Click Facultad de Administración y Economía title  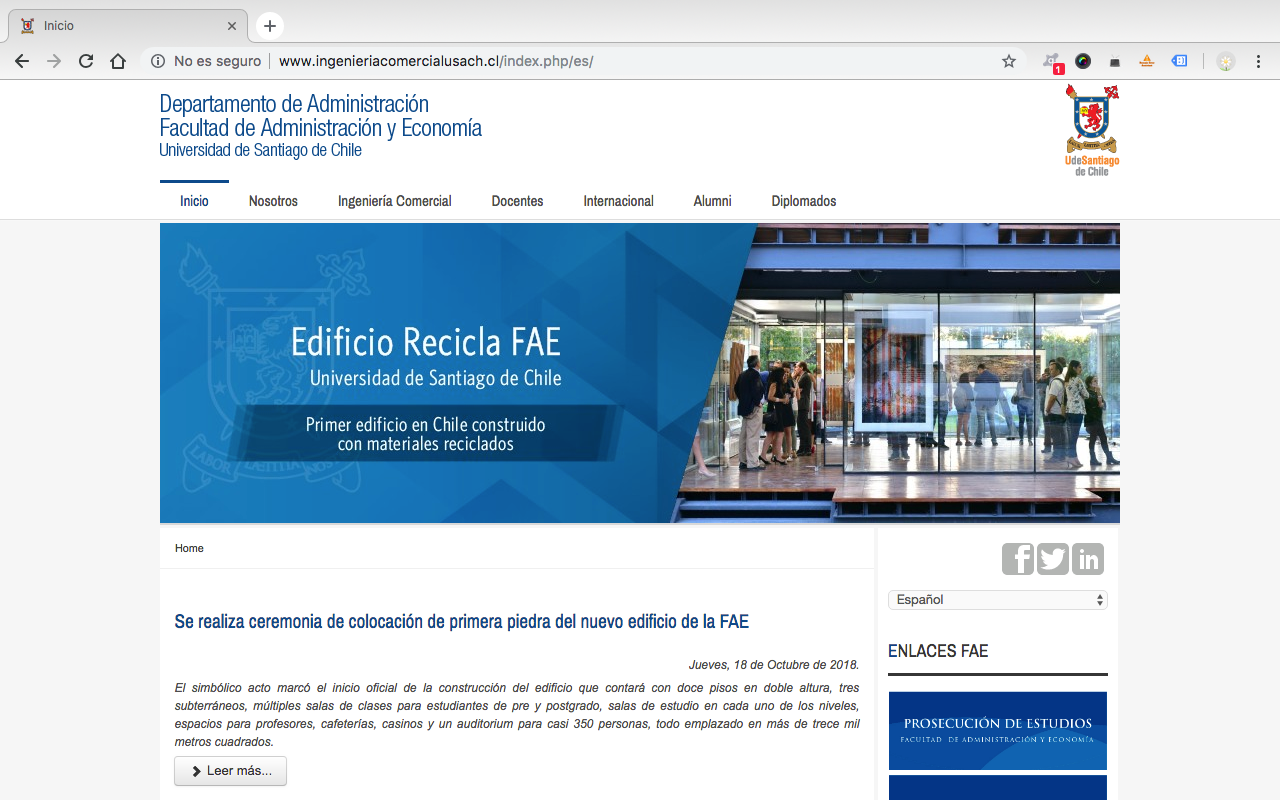tap(320, 128)
